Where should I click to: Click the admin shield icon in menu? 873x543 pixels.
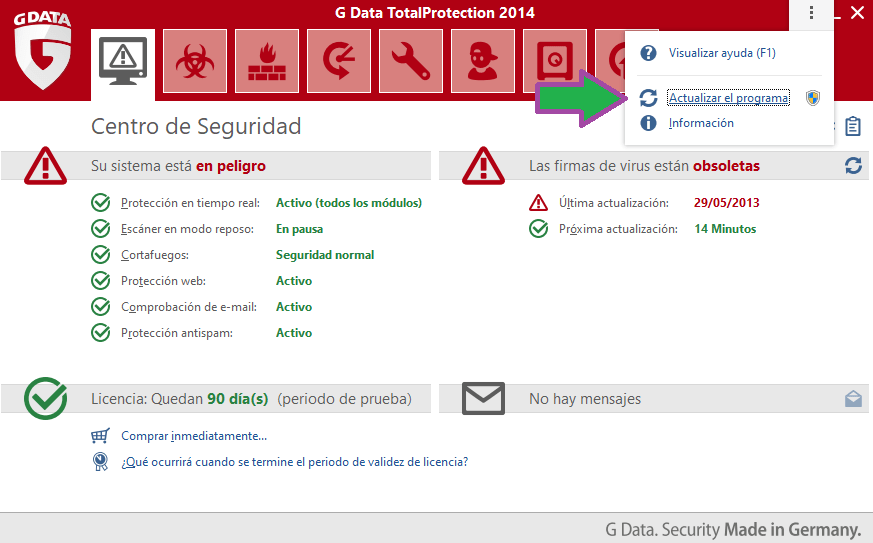click(813, 98)
